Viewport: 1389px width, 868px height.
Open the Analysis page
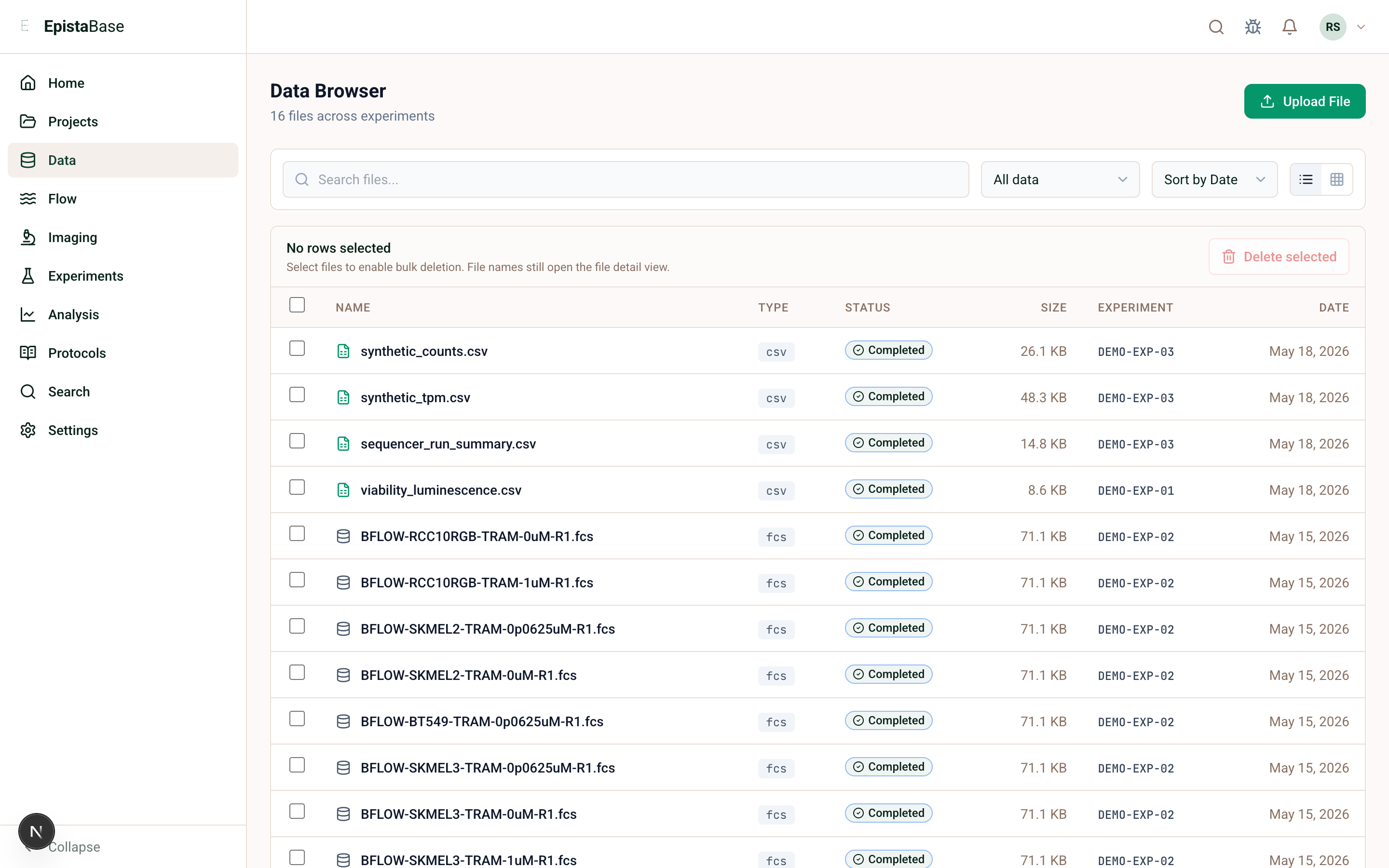pos(123,314)
